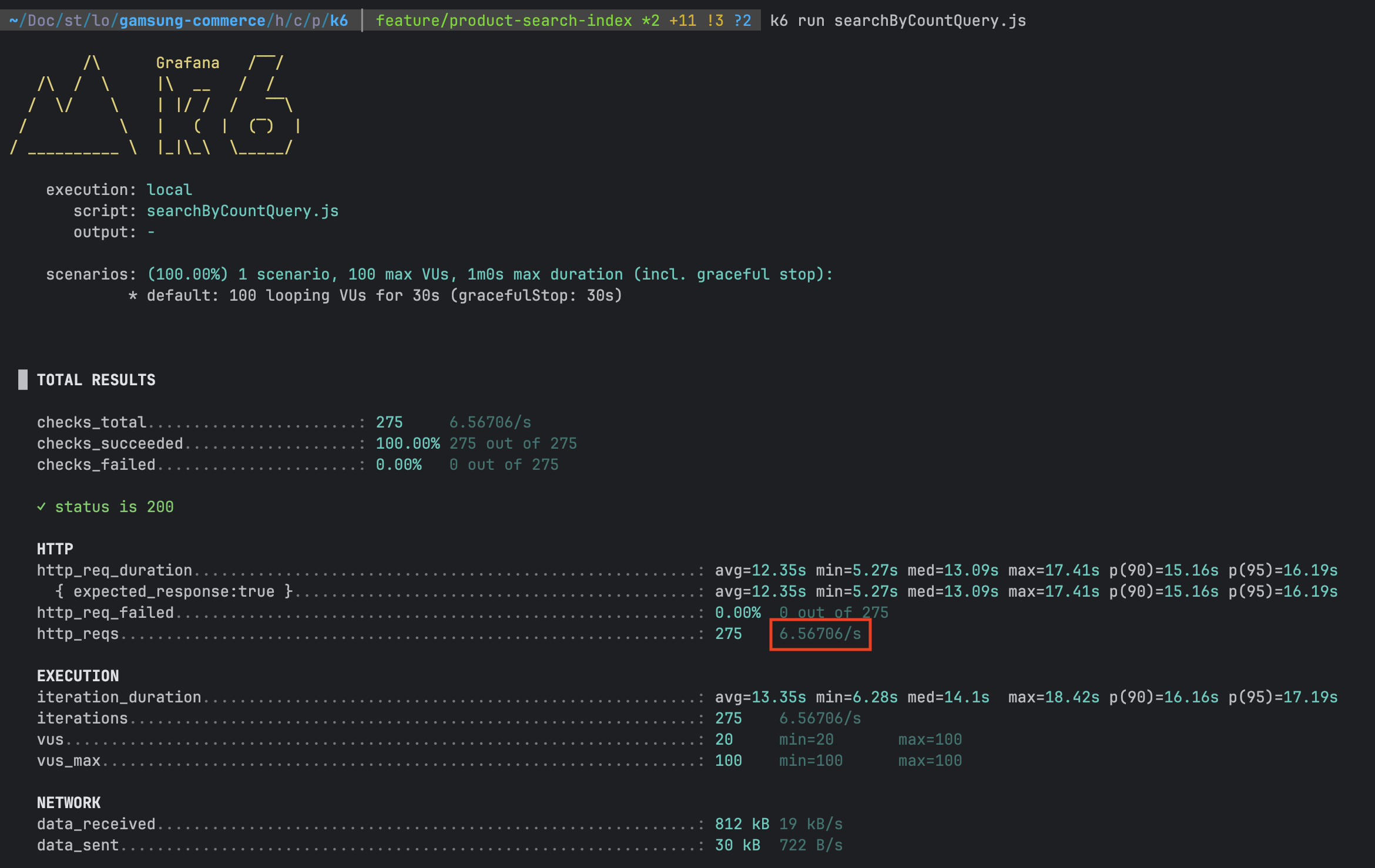This screenshot has height=868, width=1375.
Task: Click the searchByCountQuery.js script name
Action: pyautogui.click(x=242, y=211)
